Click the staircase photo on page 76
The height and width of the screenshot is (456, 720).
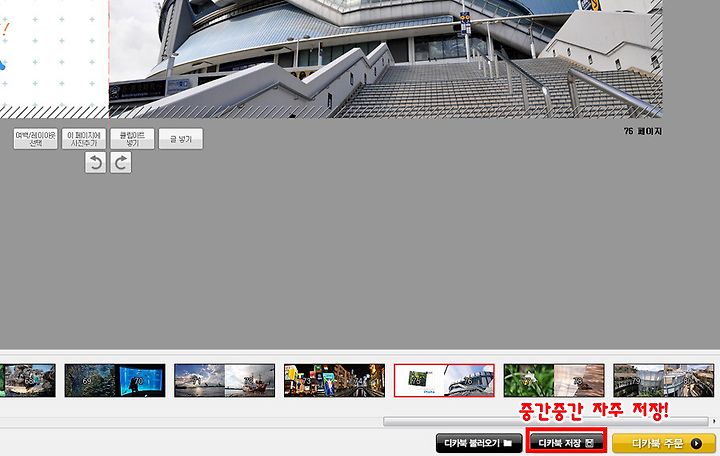coord(386,59)
